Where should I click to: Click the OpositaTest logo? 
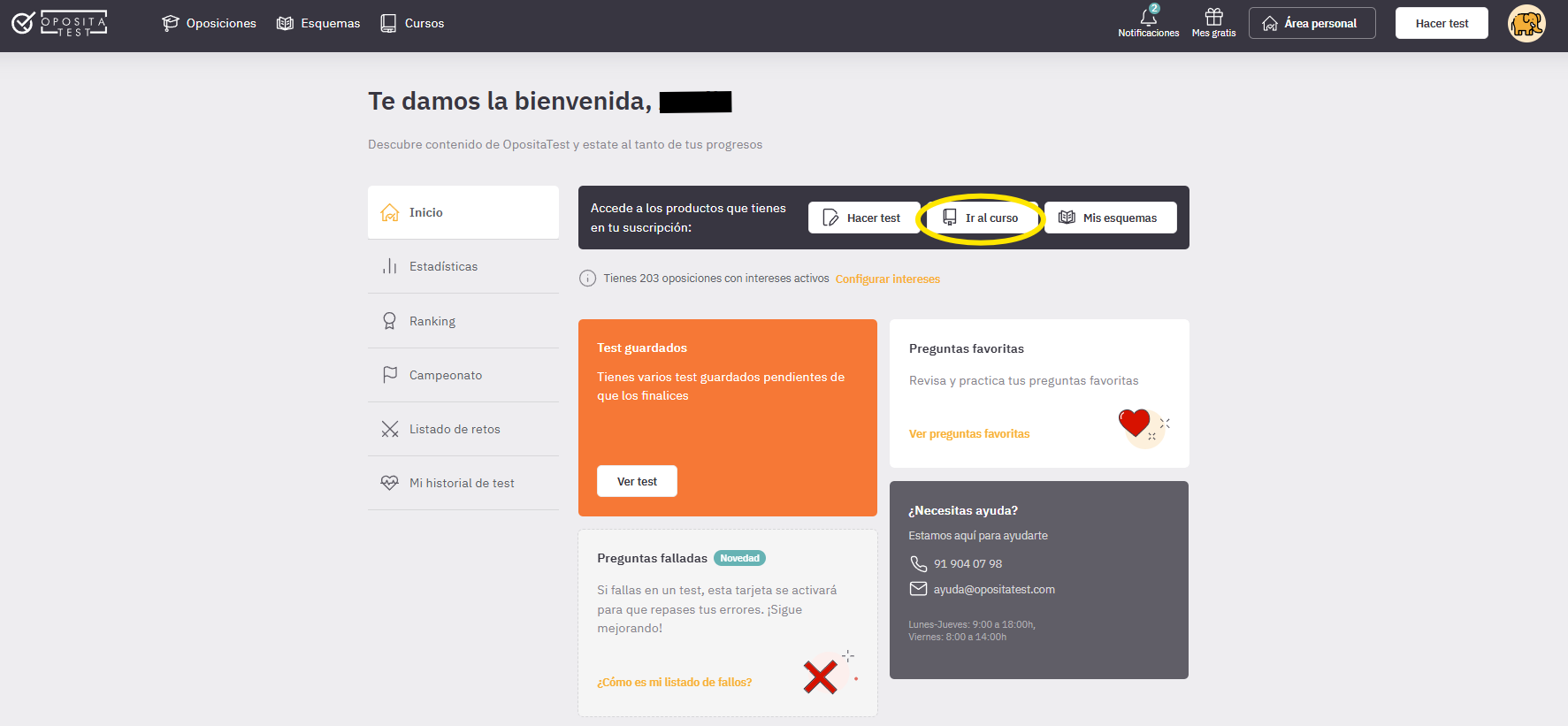click(x=59, y=23)
